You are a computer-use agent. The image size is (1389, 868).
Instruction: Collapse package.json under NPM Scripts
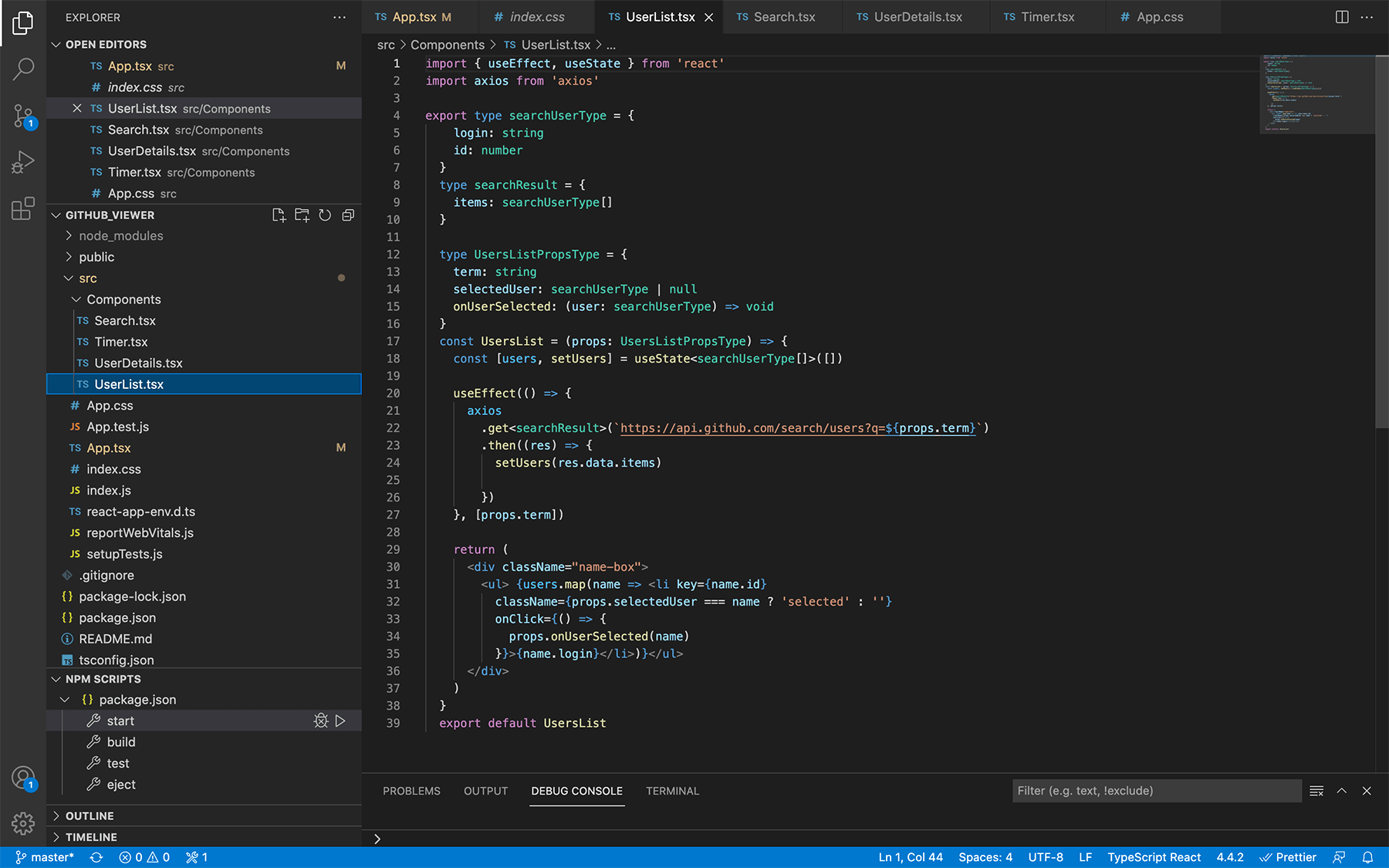coord(65,700)
